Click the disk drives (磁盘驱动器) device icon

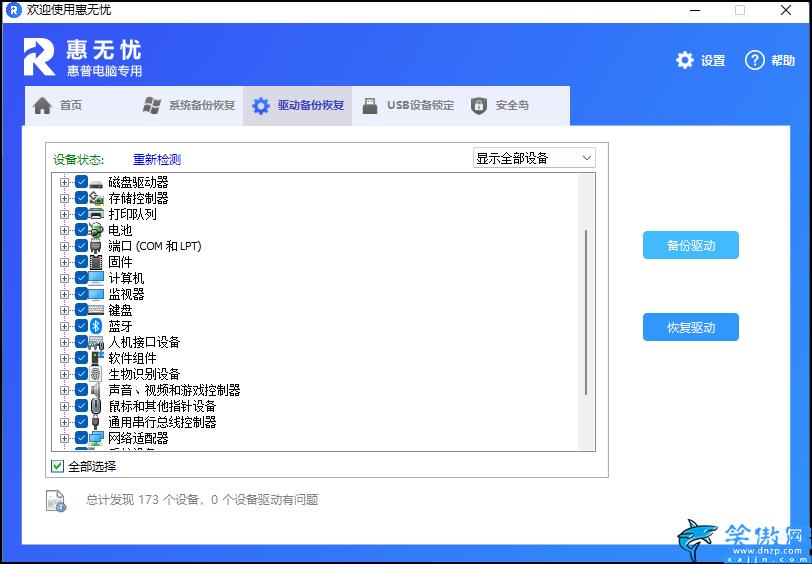pos(96,182)
